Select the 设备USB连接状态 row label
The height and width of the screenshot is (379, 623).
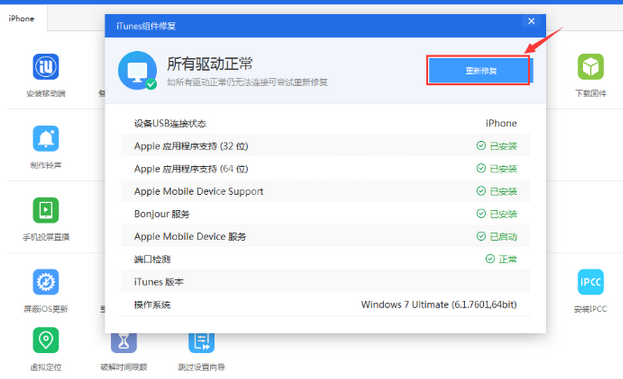coord(170,124)
